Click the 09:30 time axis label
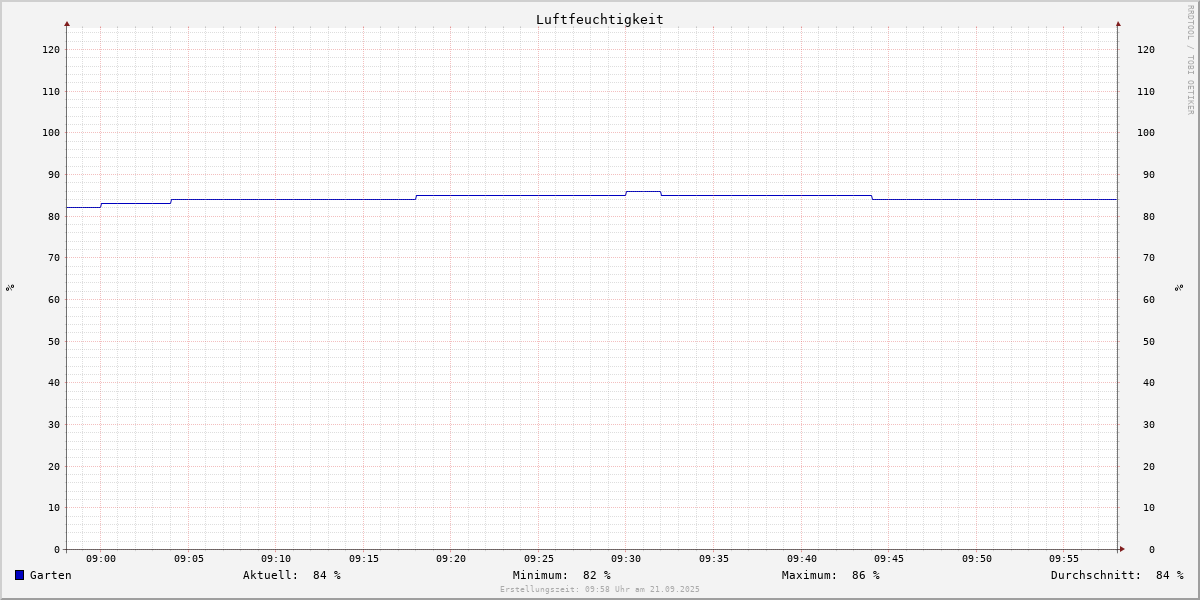Viewport: 1200px width, 600px height. click(626, 559)
